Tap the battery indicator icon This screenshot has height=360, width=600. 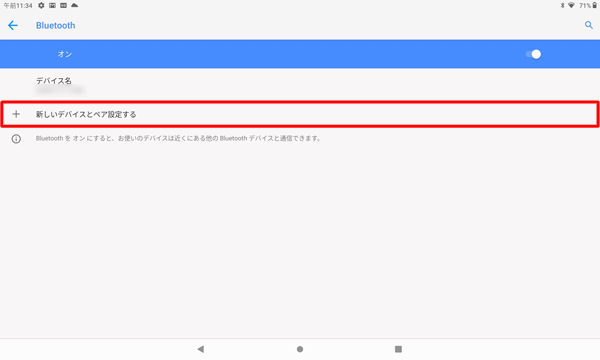point(595,5)
